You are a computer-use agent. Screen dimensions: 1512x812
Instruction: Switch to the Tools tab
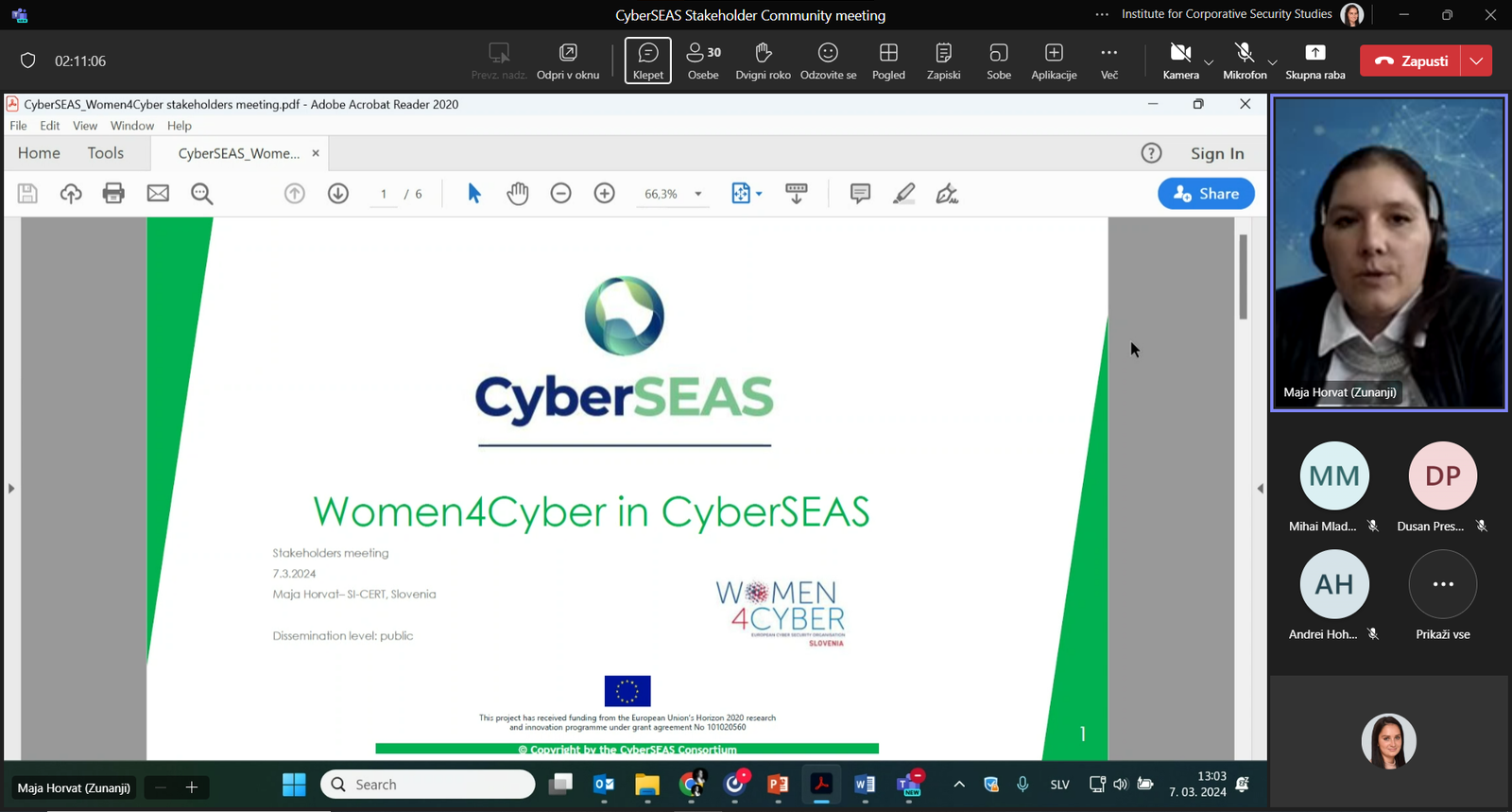coord(106,153)
